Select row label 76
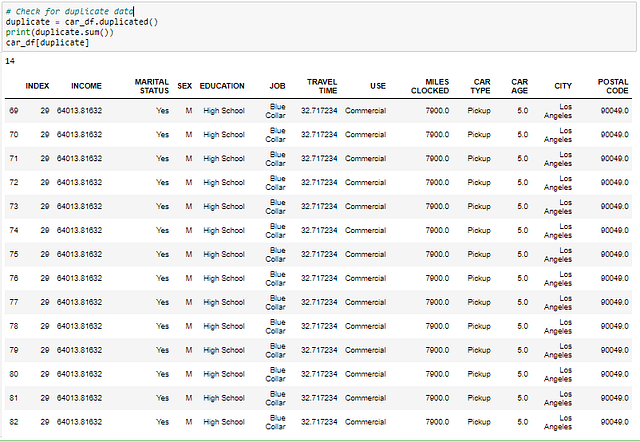 pos(13,278)
